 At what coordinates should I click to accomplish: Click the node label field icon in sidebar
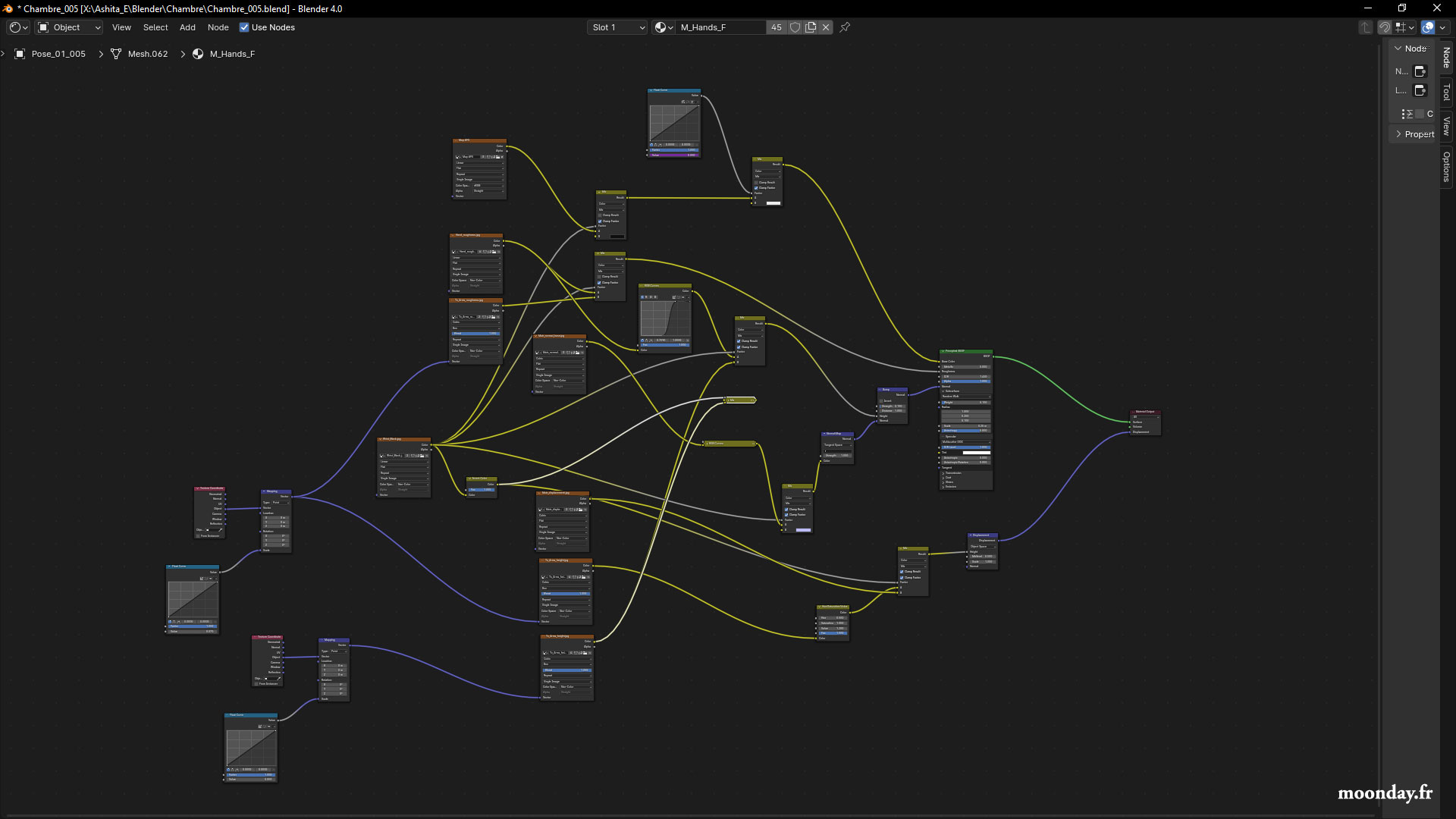(1420, 90)
